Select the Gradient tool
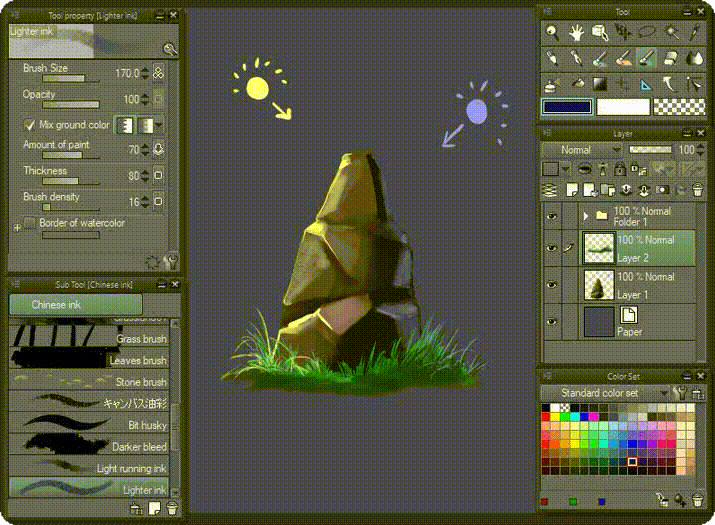This screenshot has height=525, width=715. tap(600, 84)
